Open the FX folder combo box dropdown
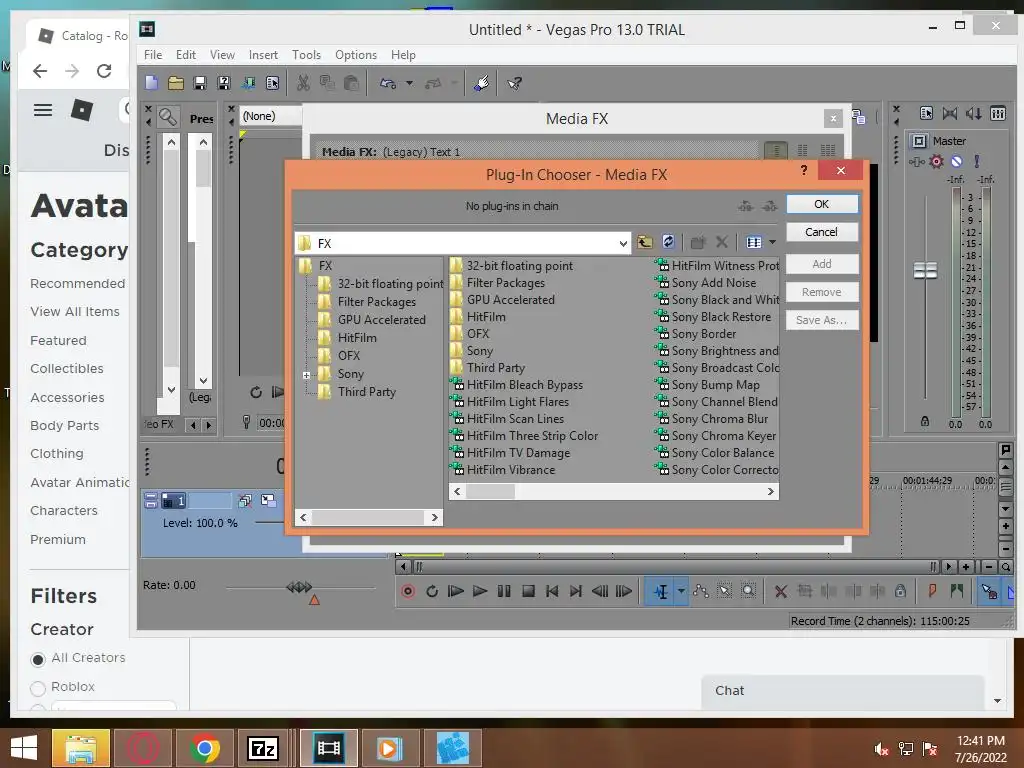Viewport: 1024px width, 768px height. (x=623, y=244)
